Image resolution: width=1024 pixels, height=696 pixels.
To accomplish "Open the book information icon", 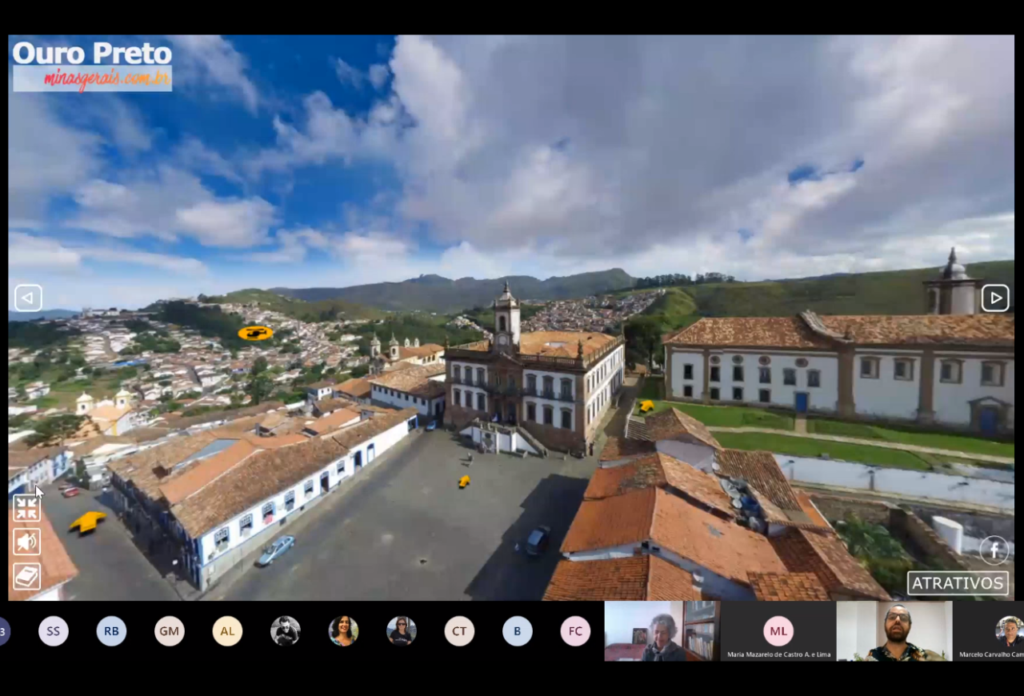I will pyautogui.click(x=26, y=576).
